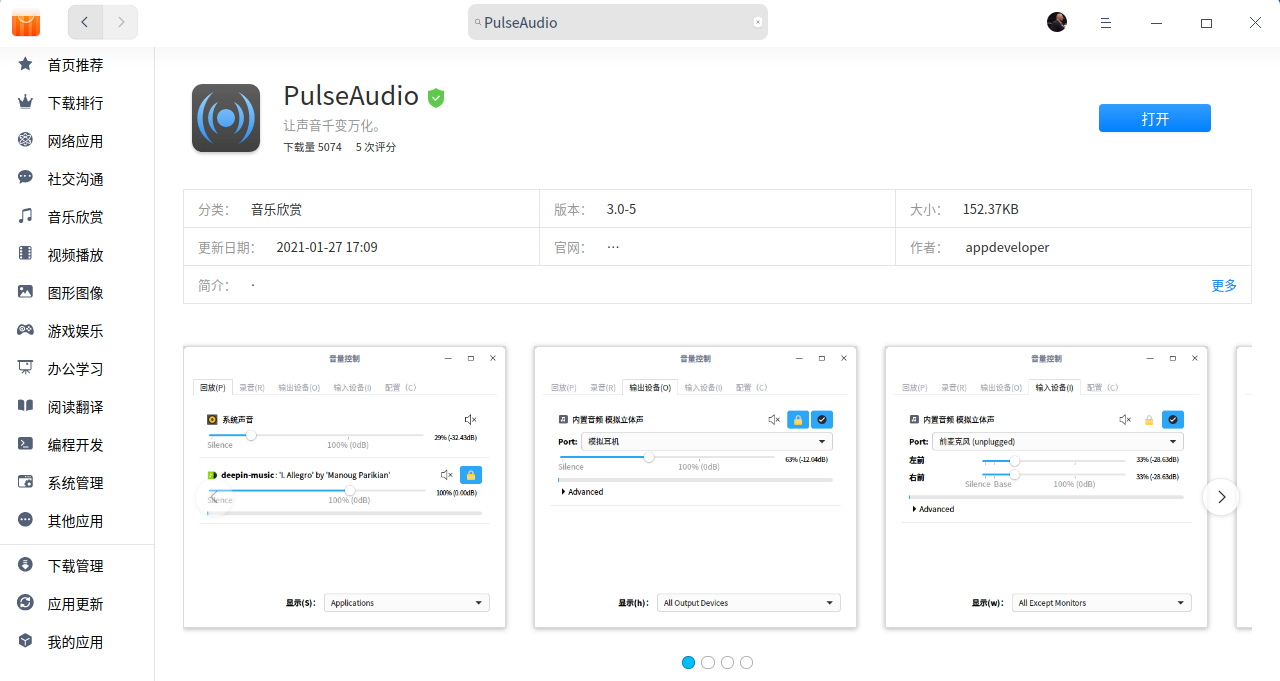Click the version value 3.0-5
Viewport: 1280px width, 681px height.
pos(621,209)
